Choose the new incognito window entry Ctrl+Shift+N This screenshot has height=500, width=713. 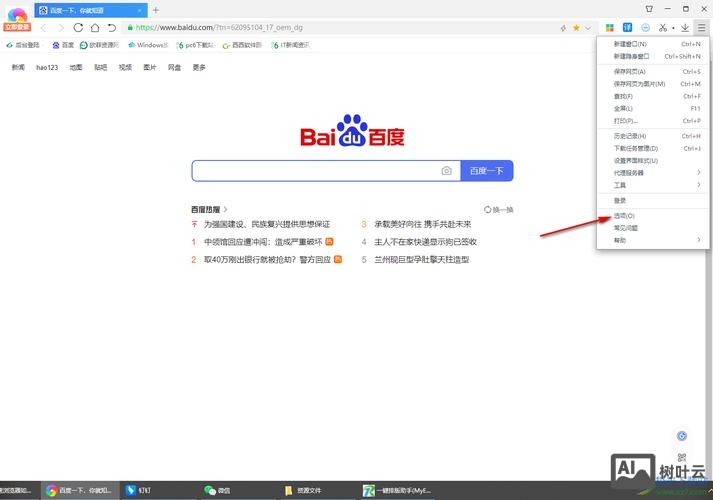point(653,56)
